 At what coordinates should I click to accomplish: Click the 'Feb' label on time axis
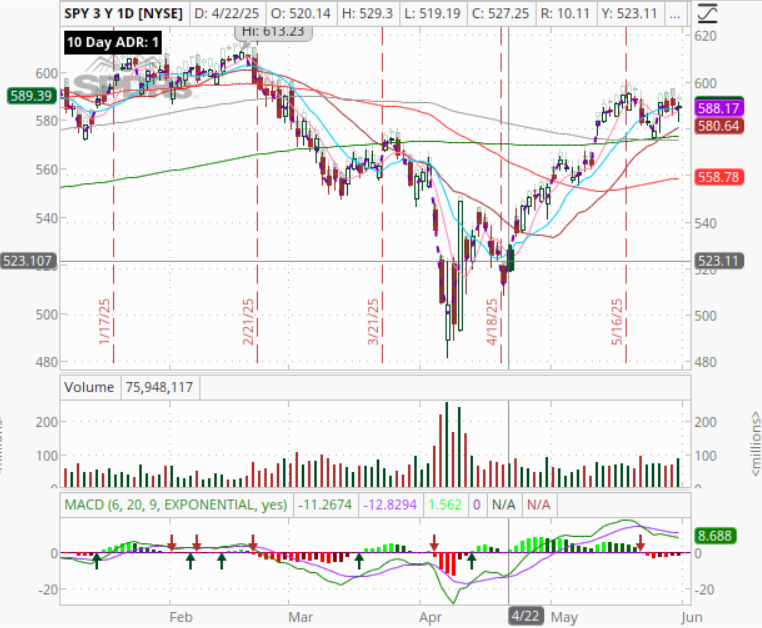pos(181,617)
